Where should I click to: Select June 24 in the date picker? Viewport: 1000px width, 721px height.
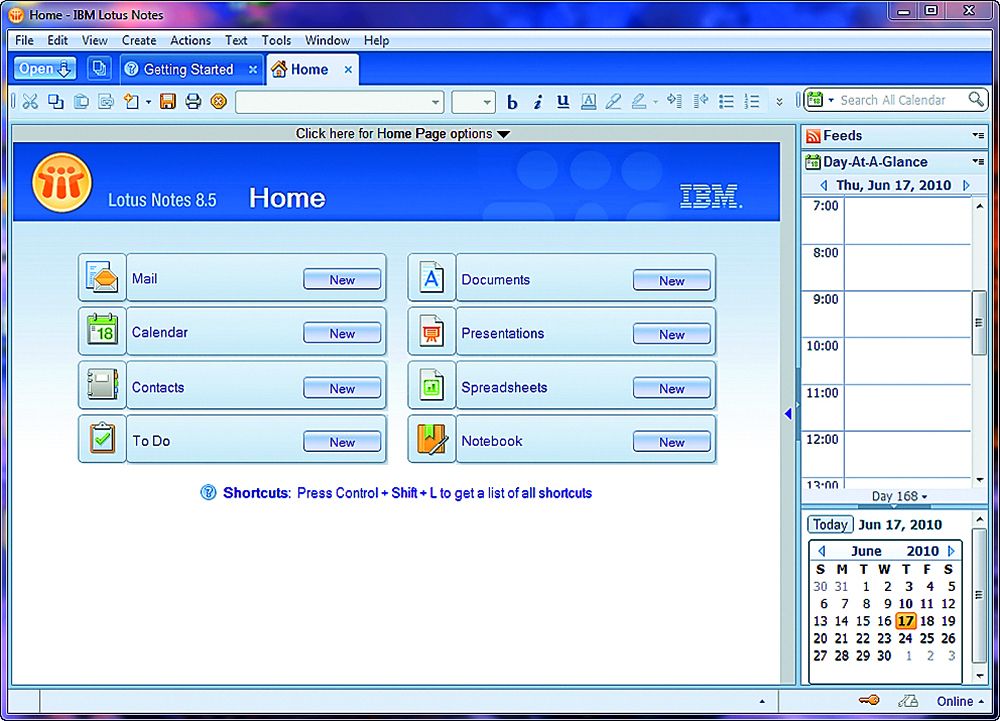tap(906, 638)
